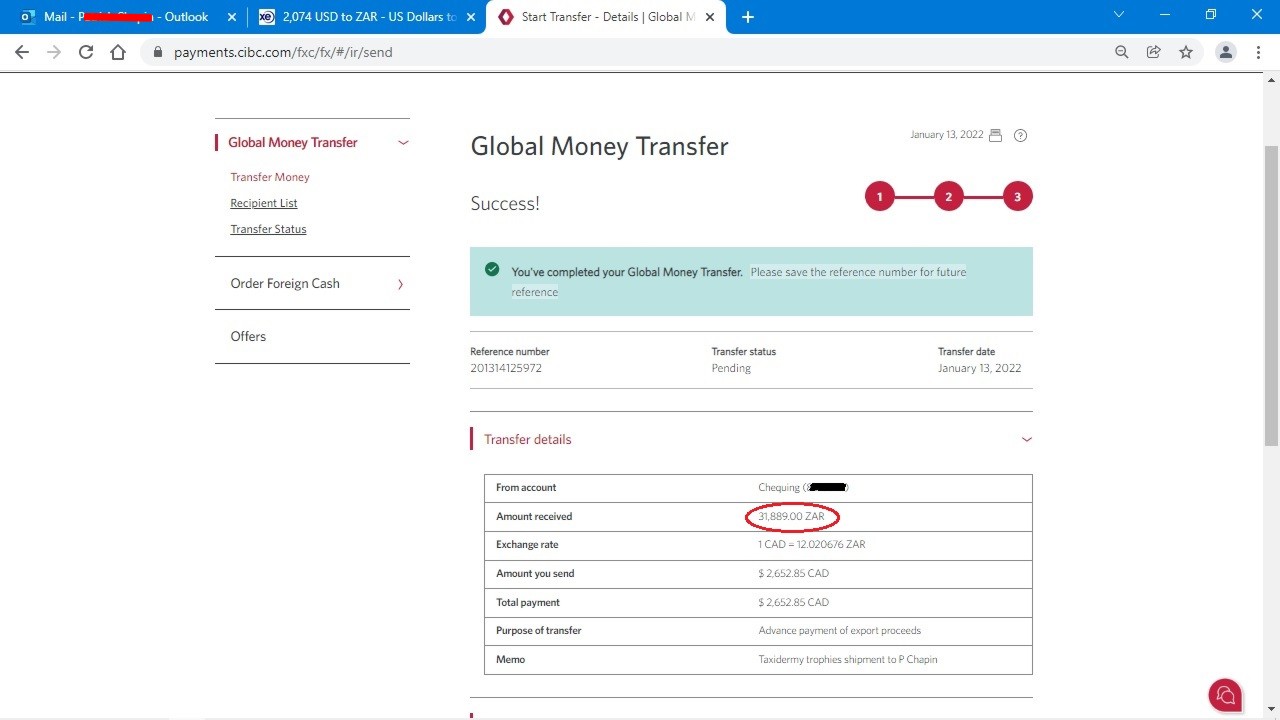Open the browser profile avatar icon
The image size is (1280, 720).
1225,52
